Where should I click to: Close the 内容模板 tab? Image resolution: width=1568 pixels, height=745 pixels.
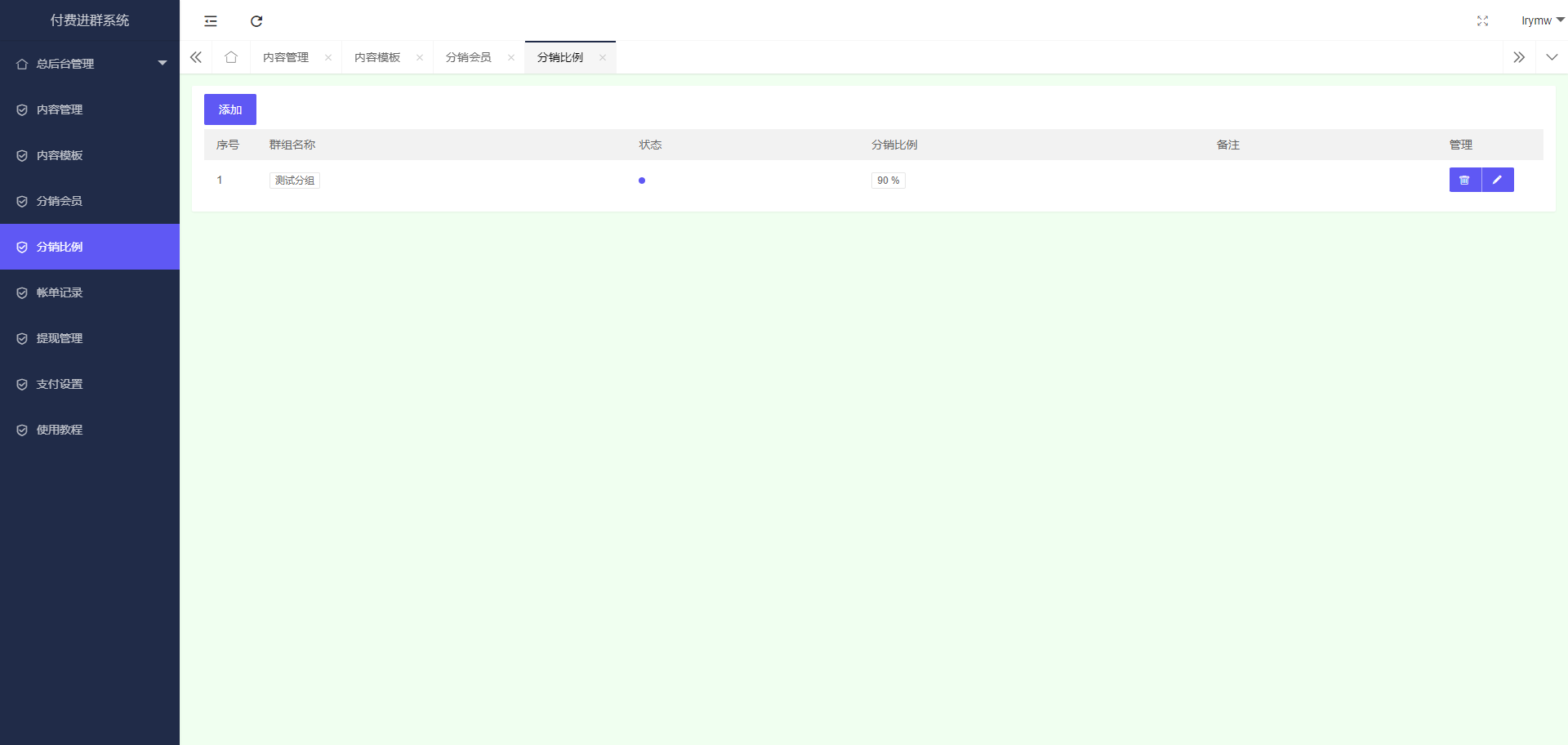[420, 57]
